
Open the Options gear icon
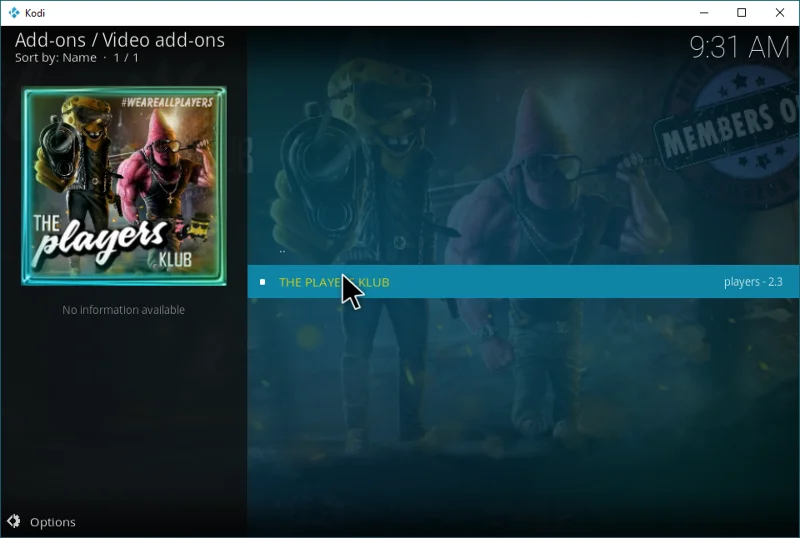14,521
